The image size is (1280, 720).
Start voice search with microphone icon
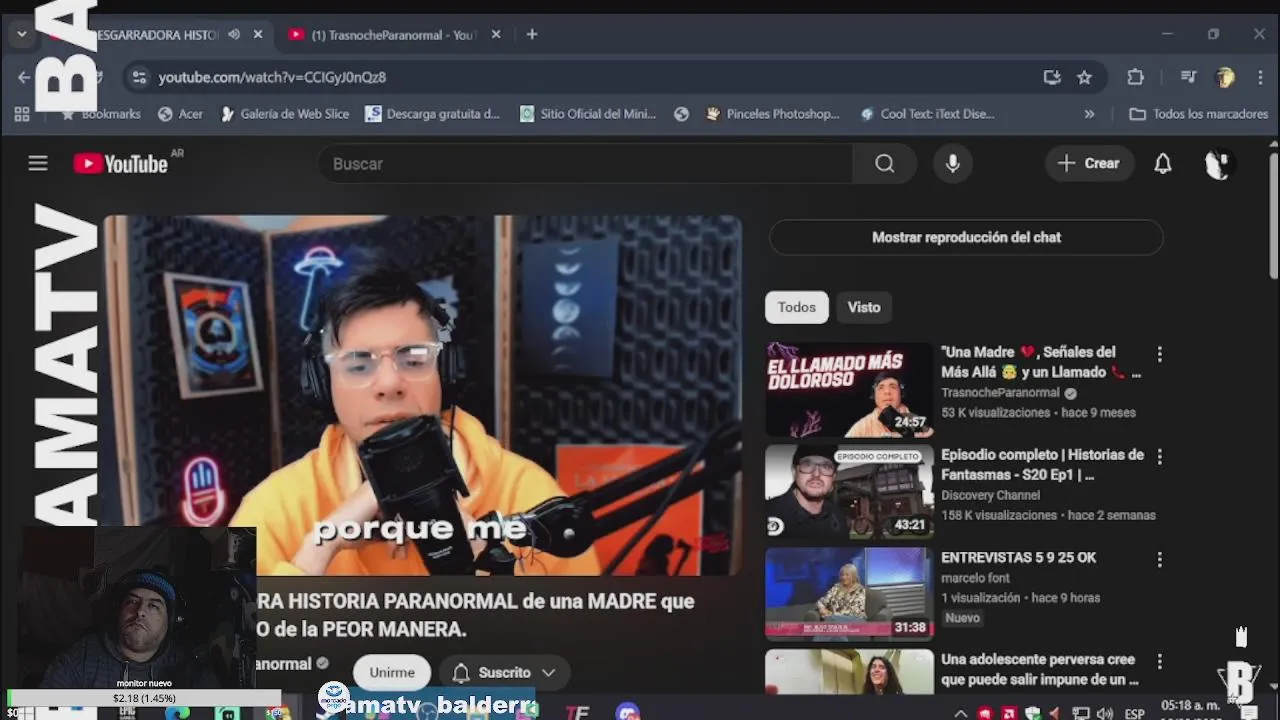(953, 163)
